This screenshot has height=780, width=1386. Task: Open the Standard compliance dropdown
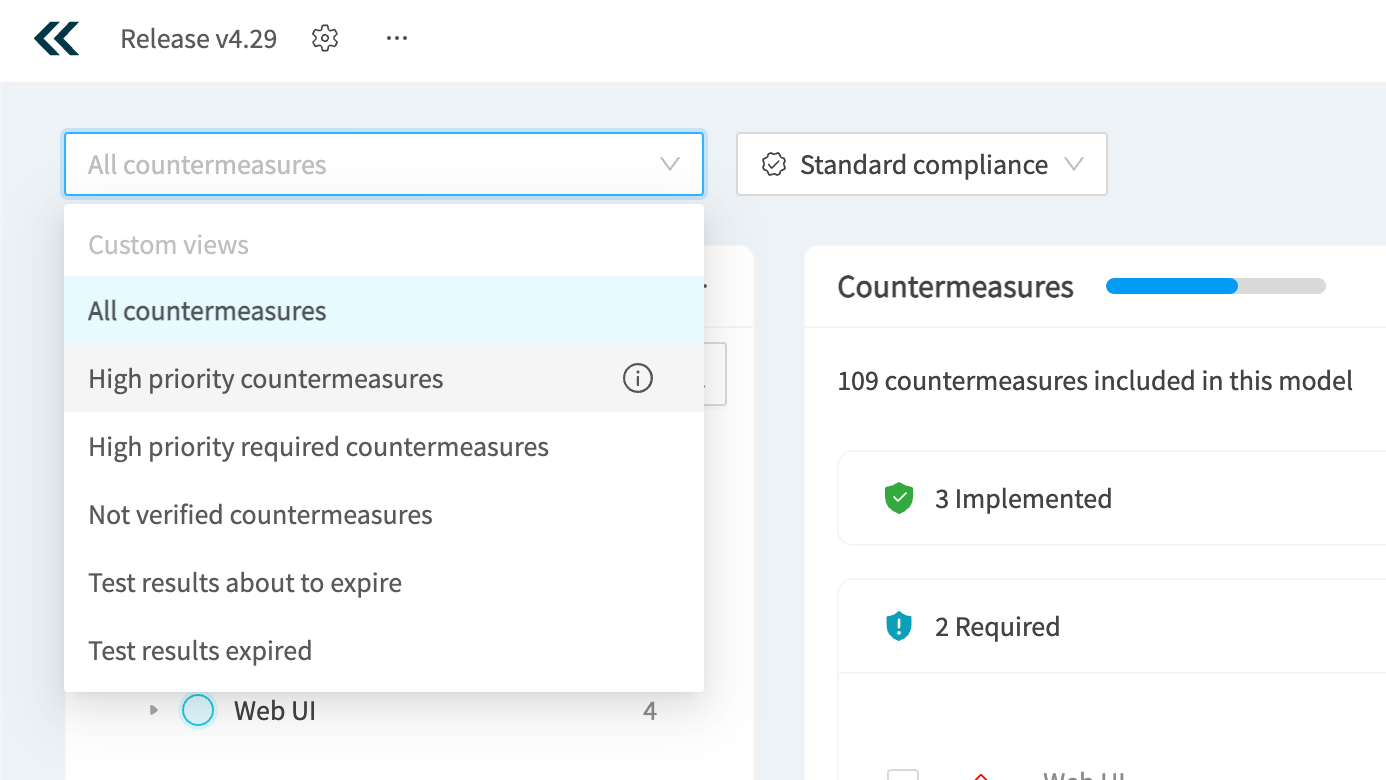(x=922, y=164)
